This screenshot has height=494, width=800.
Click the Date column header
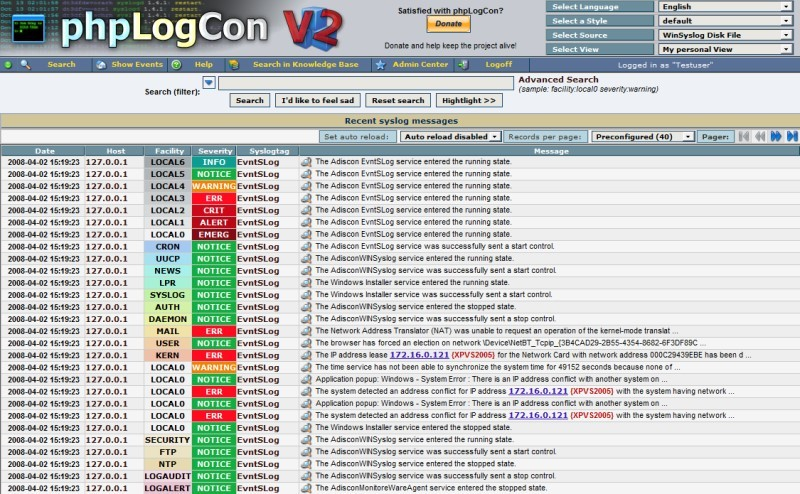tap(44, 151)
